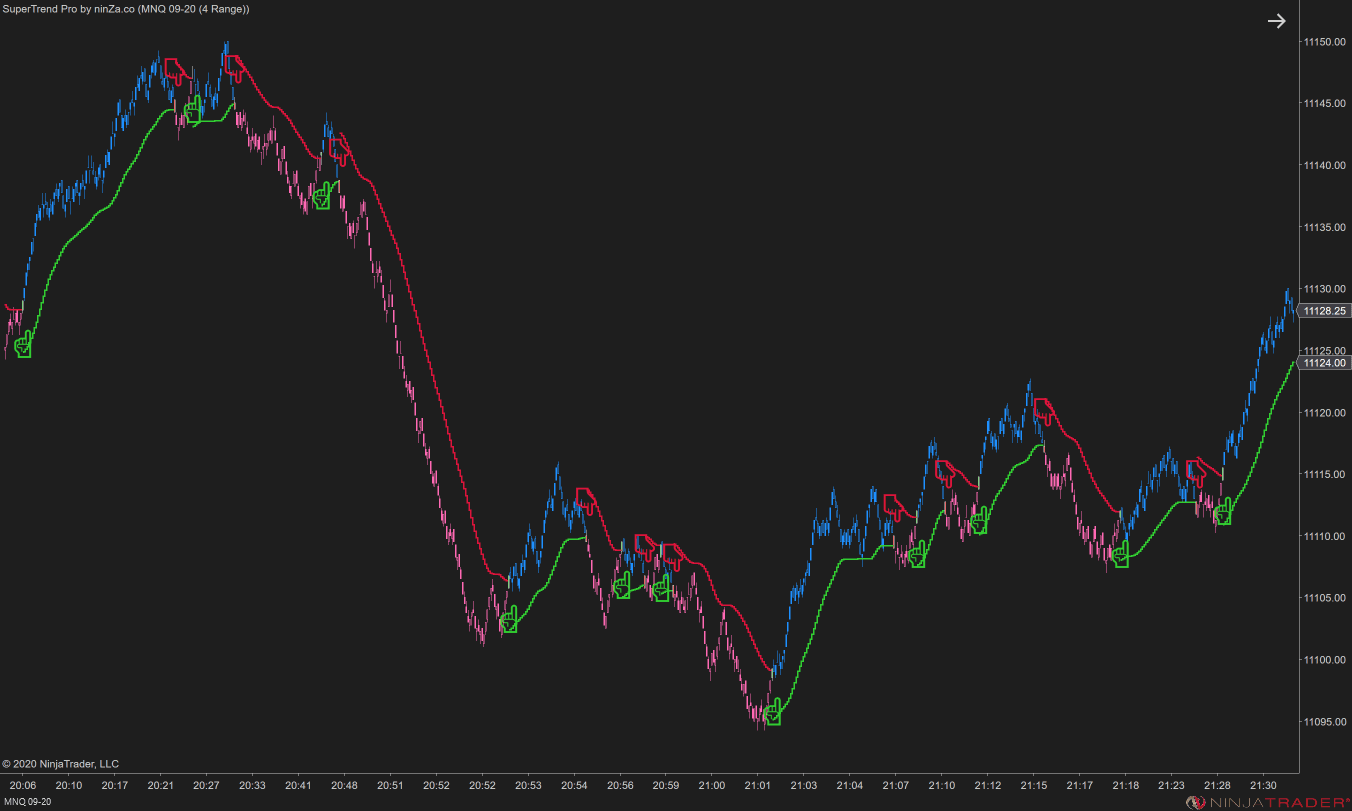Click the green thumbs-up signal near 11145 at top left

pos(192,109)
